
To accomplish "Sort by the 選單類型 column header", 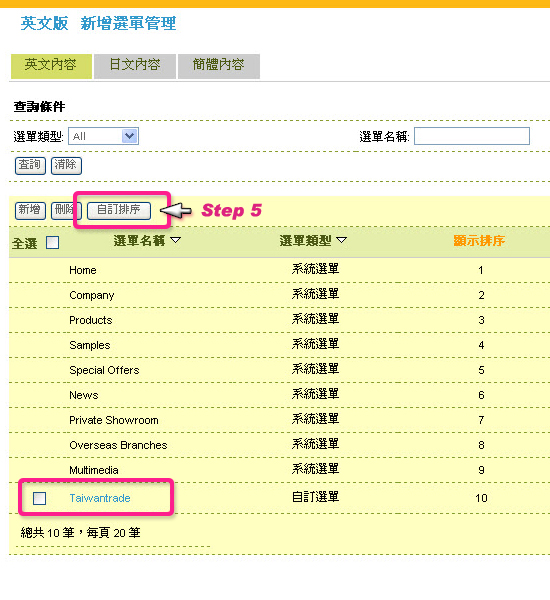I will coord(305,241).
